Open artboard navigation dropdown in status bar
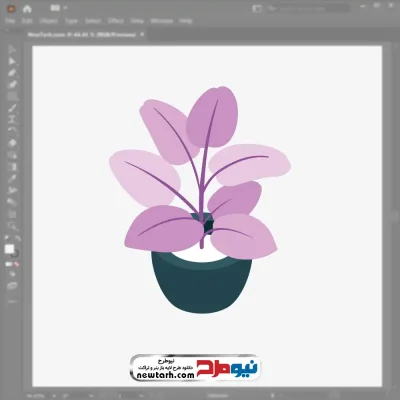 [x=142, y=396]
